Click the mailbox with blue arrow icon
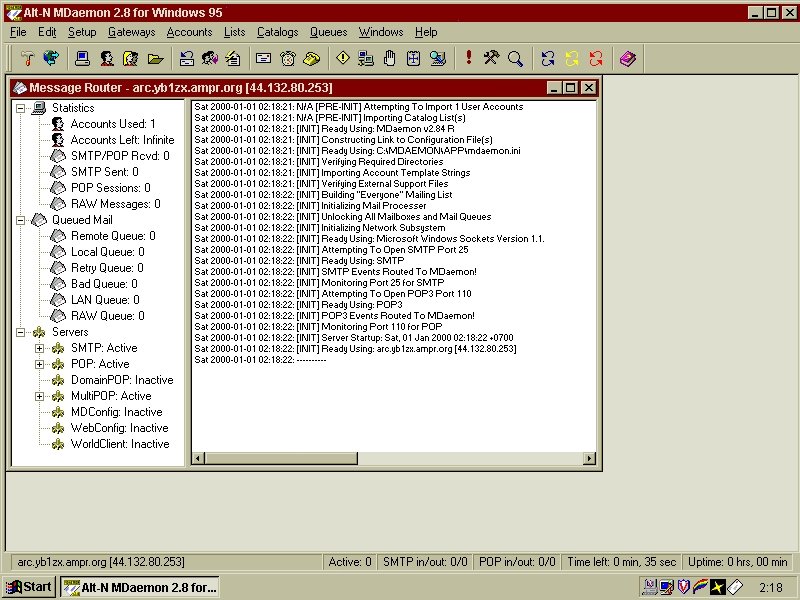Image resolution: width=800 pixels, height=600 pixels. (x=187, y=59)
